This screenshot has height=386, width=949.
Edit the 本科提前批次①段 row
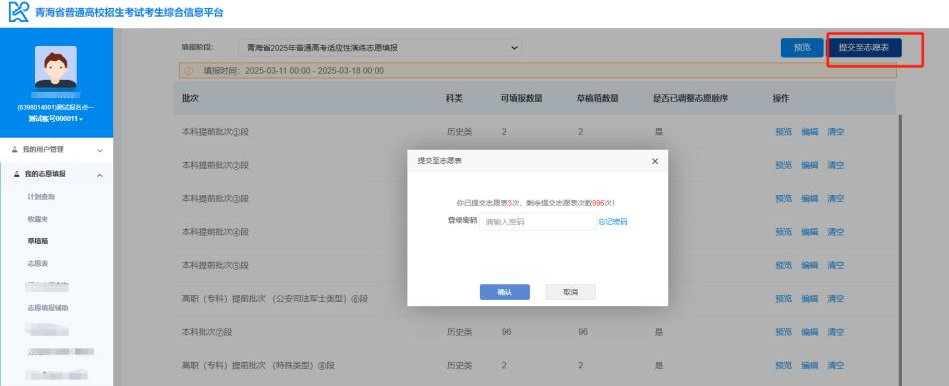[809, 131]
